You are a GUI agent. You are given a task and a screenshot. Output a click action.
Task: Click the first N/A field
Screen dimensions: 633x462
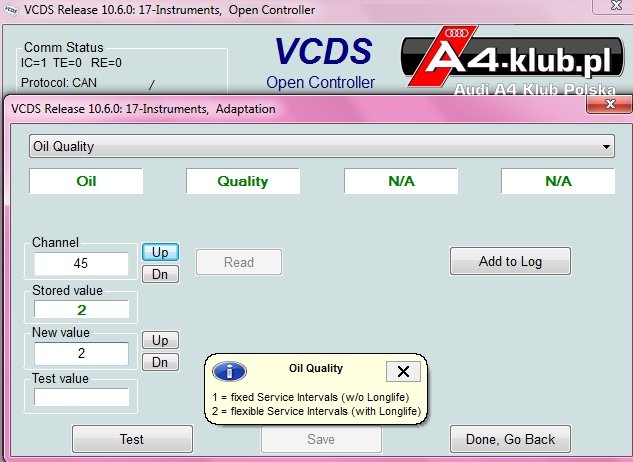point(401,181)
